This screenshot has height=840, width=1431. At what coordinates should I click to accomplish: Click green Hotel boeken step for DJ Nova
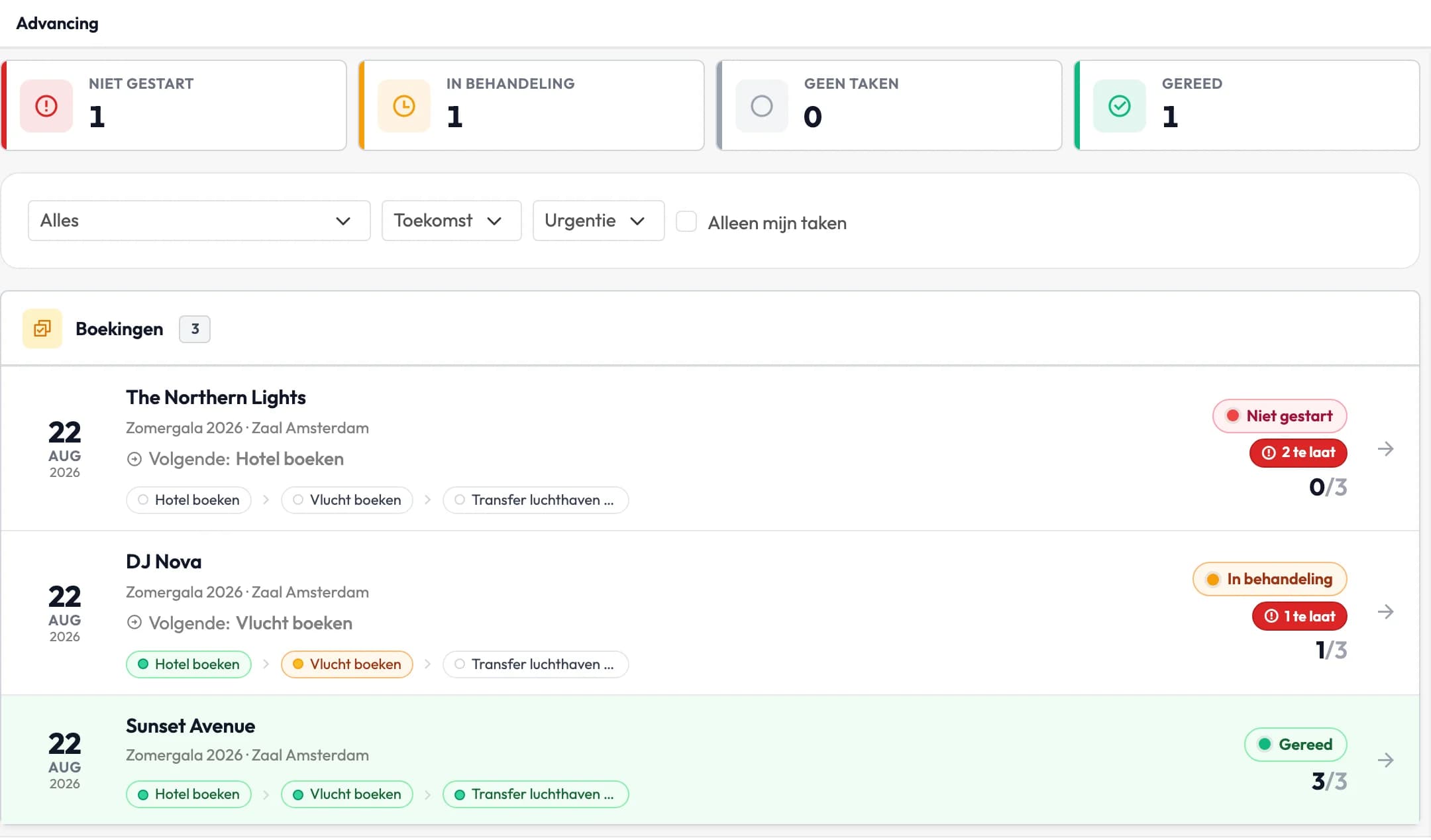(189, 664)
